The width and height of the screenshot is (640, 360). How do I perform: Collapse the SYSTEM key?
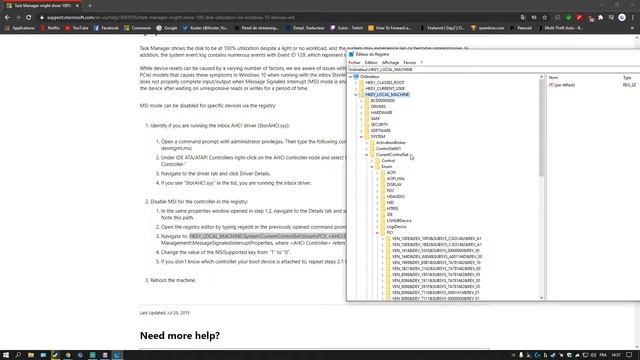[361, 137]
